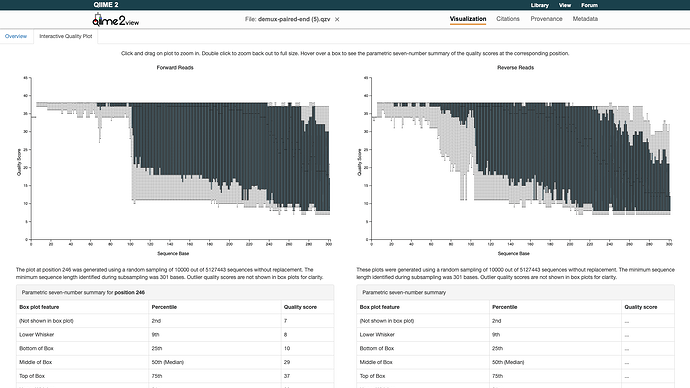Click the left 'Bottom of Box' row label
Screen dimensions: 690x388
tap(36, 348)
